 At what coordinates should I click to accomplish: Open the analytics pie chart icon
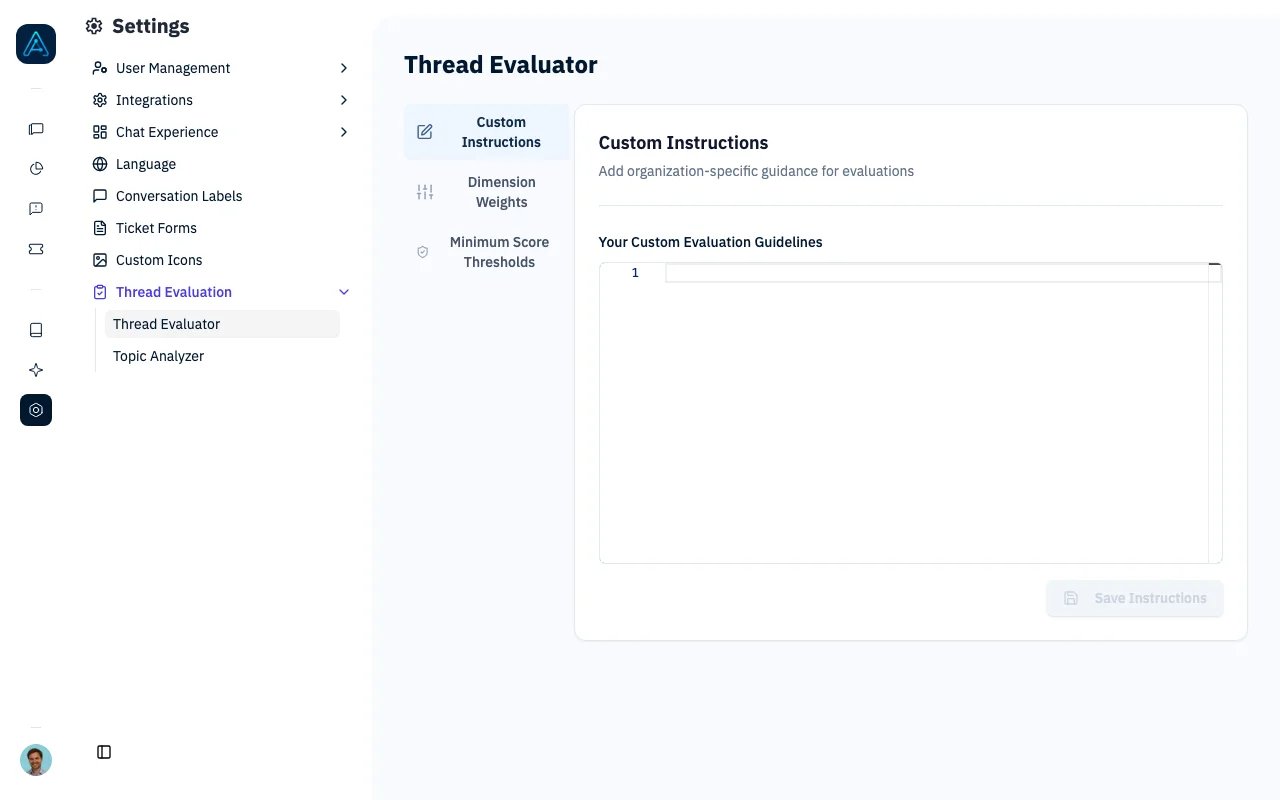coord(36,169)
